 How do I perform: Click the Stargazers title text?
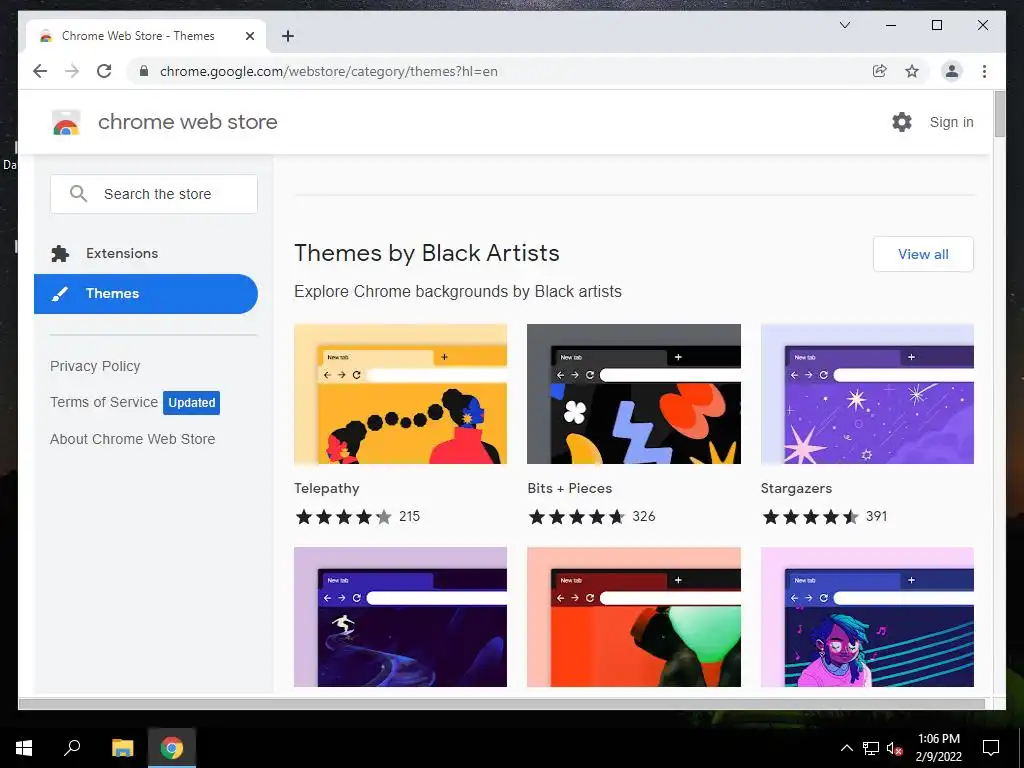point(796,488)
